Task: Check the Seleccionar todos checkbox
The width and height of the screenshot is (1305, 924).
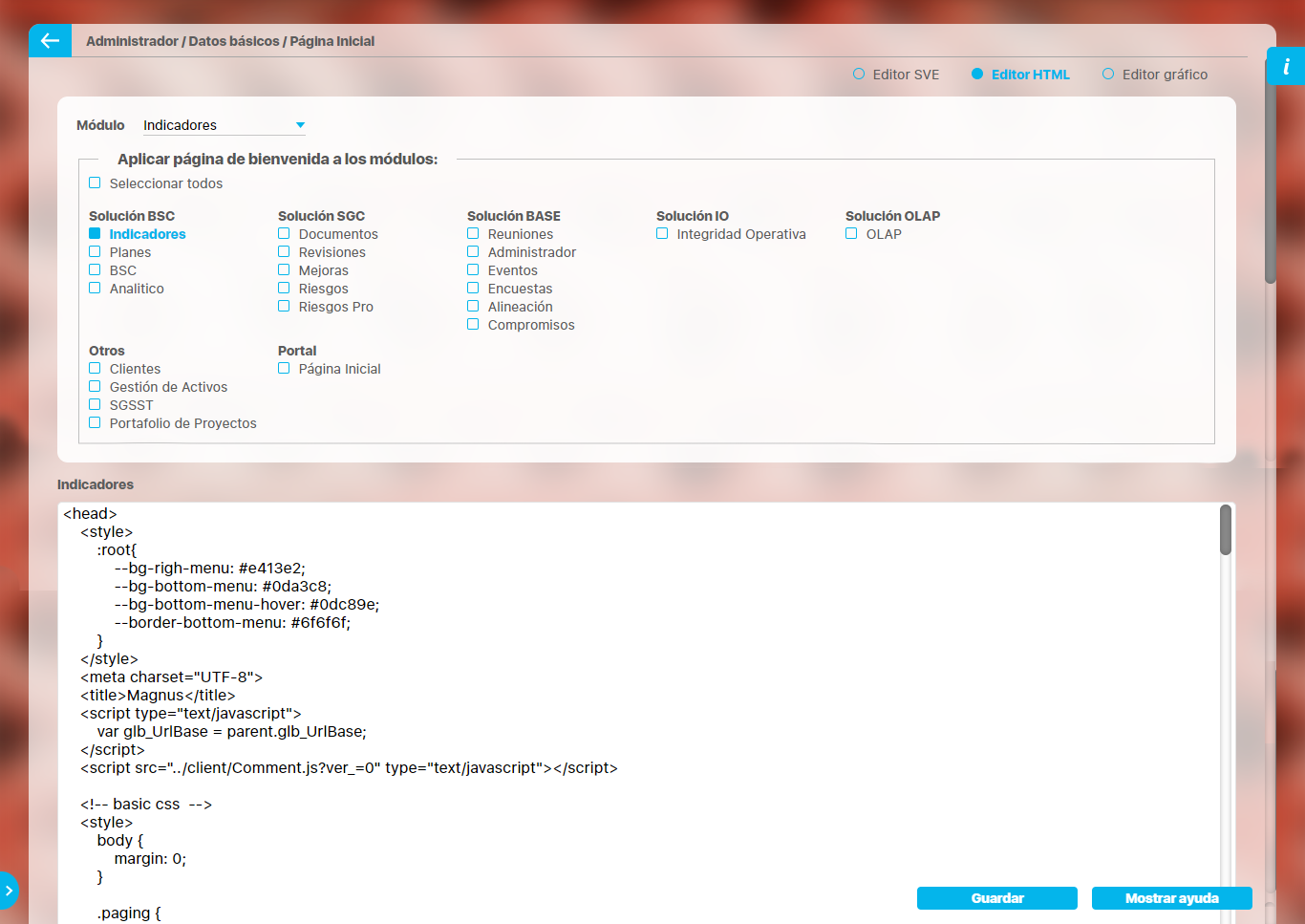Action: pyautogui.click(x=95, y=183)
